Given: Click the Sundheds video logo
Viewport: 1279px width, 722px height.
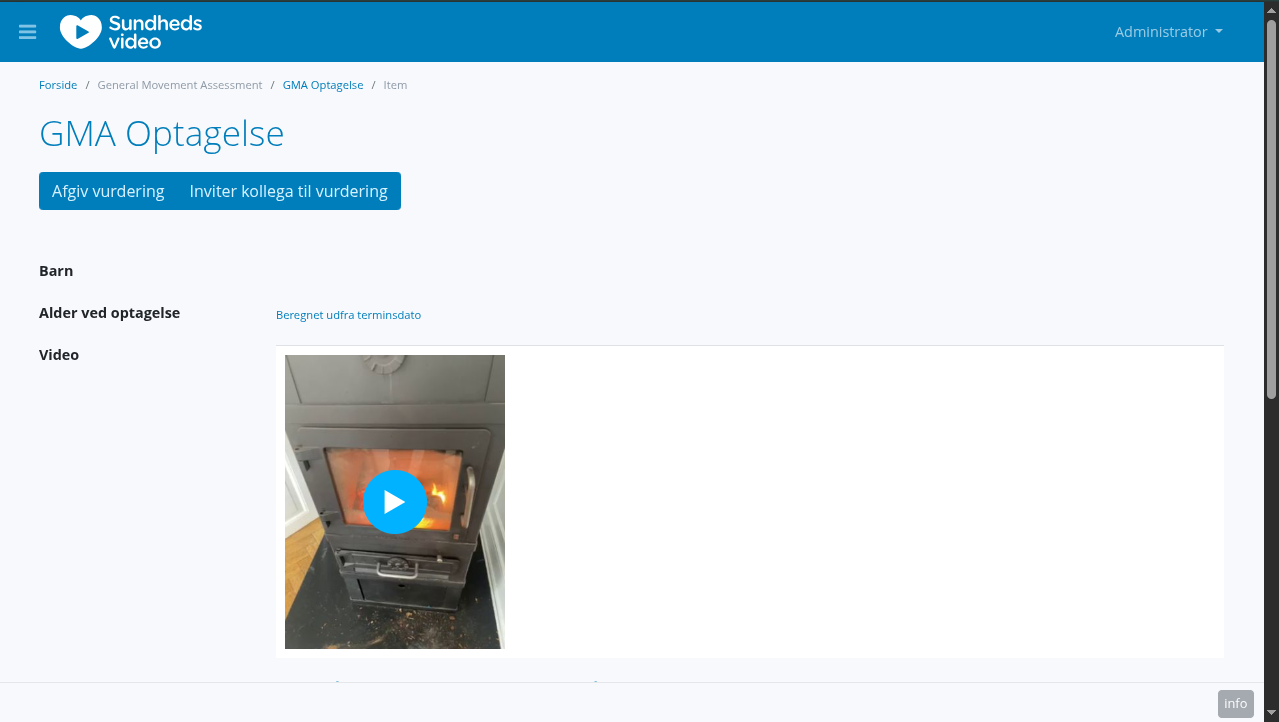Looking at the screenshot, I should point(131,32).
